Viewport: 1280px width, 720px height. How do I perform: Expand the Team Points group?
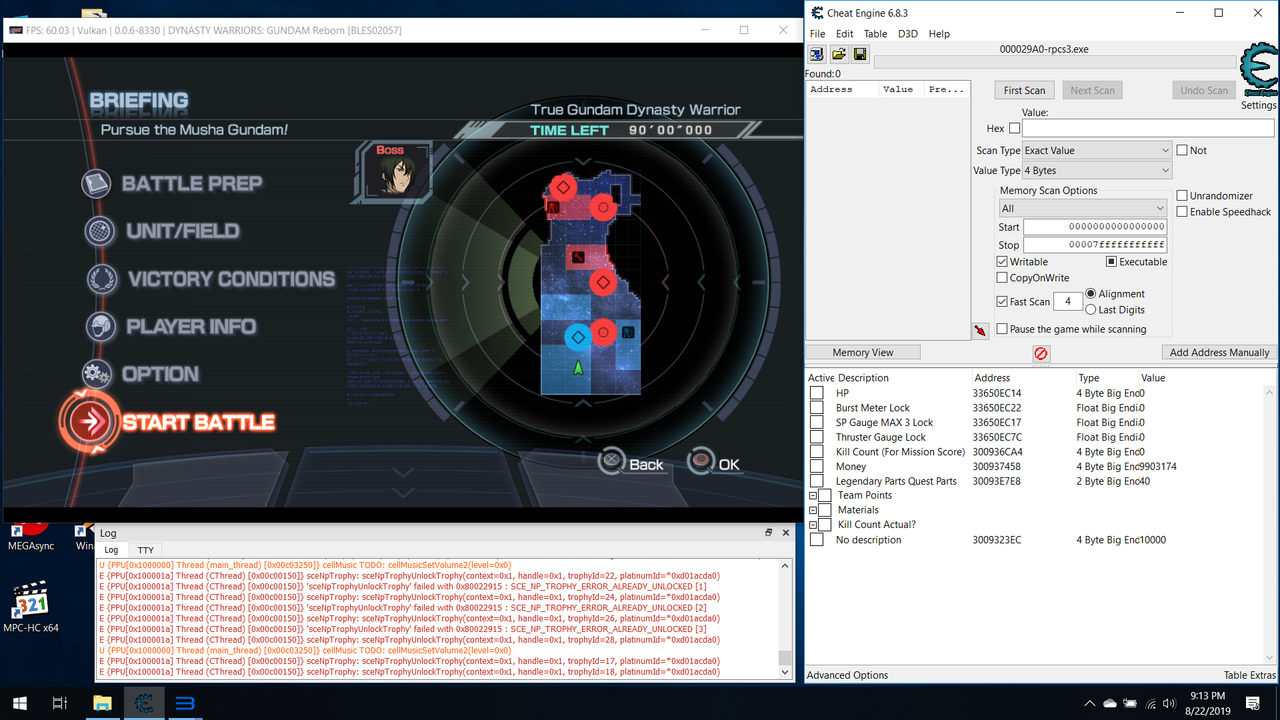(813, 496)
